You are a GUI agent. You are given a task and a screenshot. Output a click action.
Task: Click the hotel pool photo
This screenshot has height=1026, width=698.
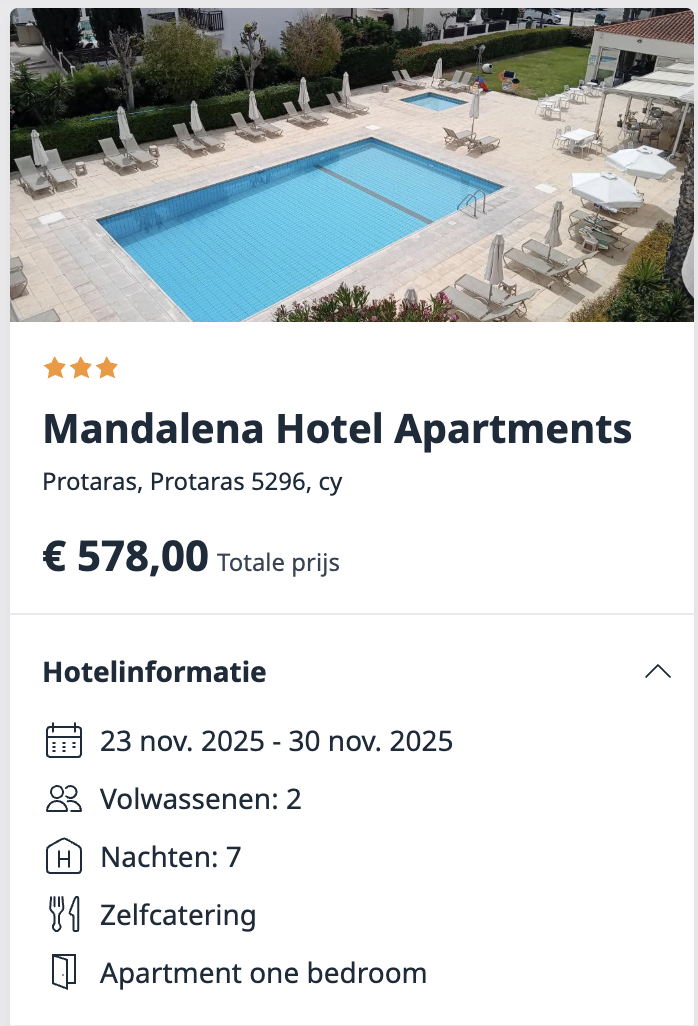(x=349, y=165)
